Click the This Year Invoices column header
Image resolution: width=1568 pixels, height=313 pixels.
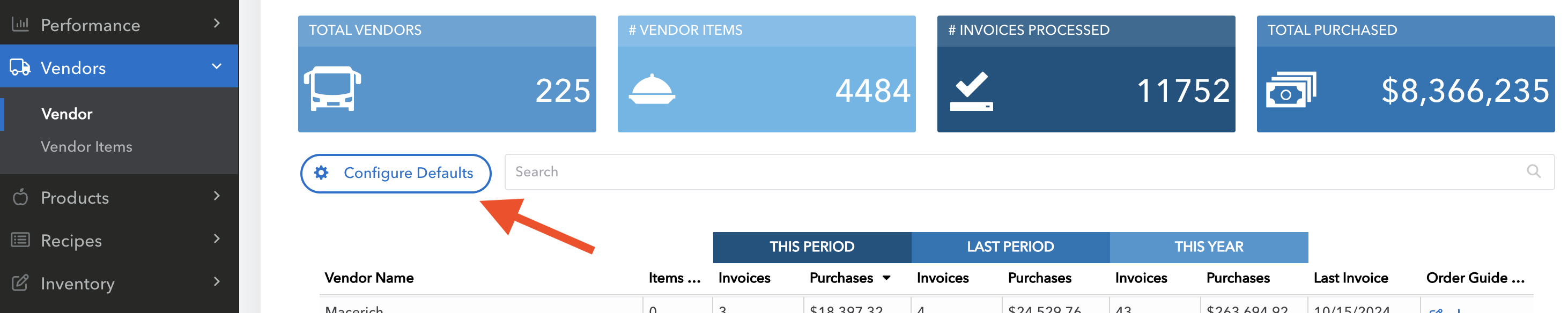(1141, 278)
